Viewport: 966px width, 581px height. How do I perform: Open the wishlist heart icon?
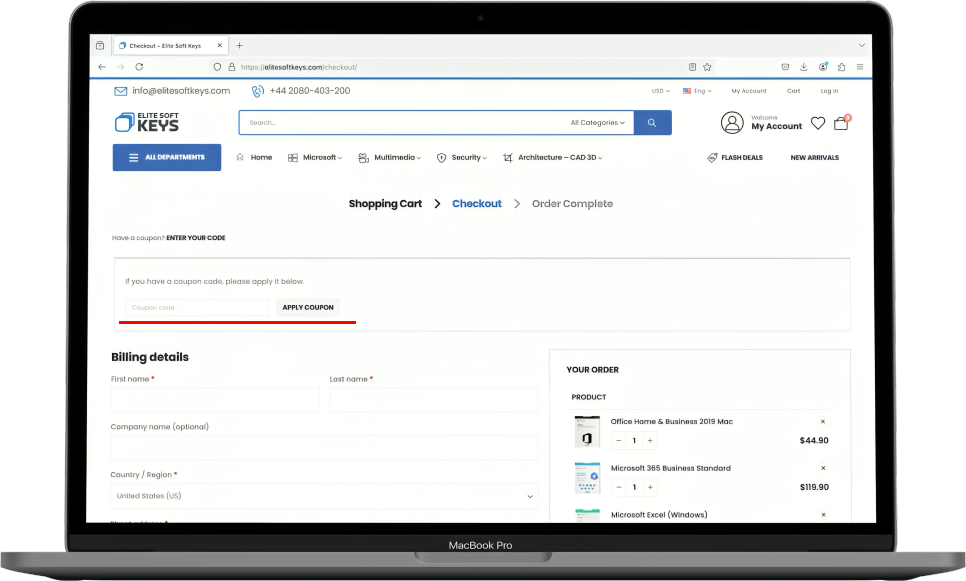(818, 123)
